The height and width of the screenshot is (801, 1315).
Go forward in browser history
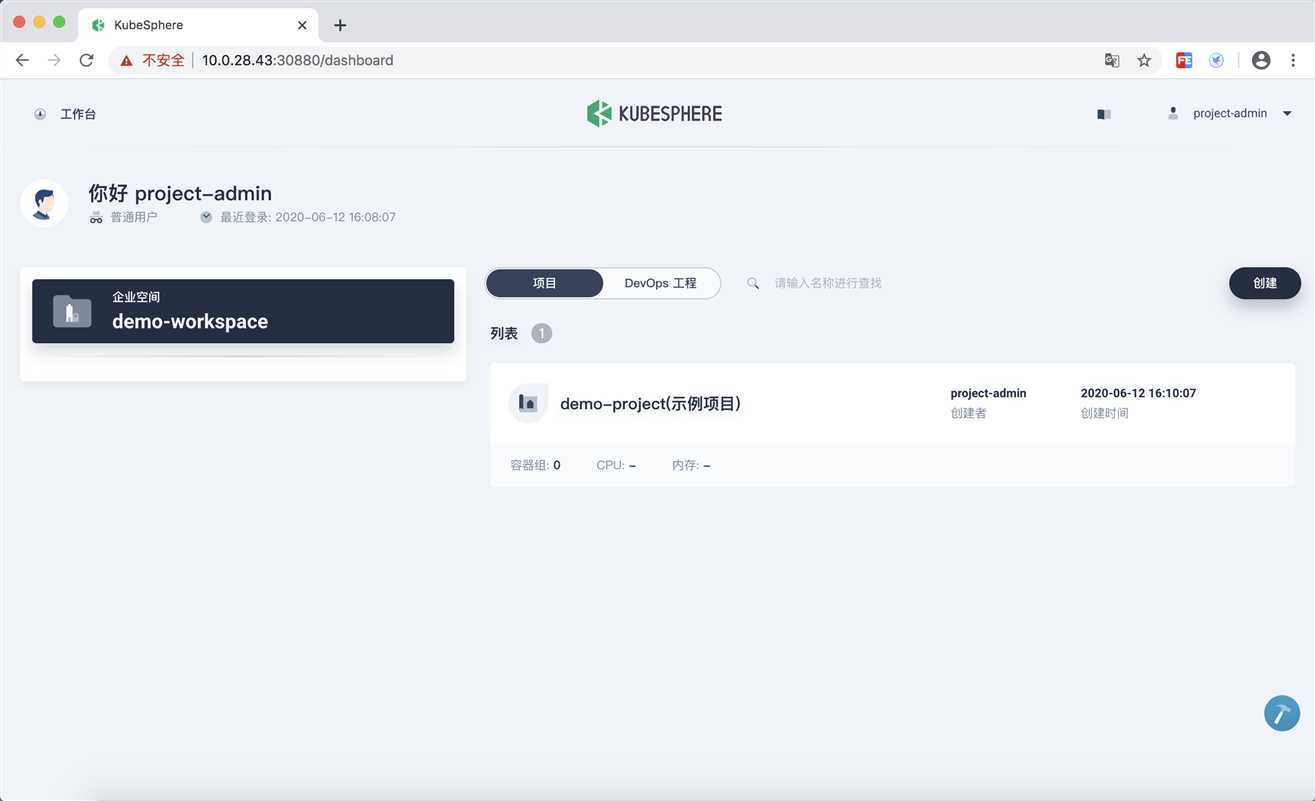[x=54, y=60]
